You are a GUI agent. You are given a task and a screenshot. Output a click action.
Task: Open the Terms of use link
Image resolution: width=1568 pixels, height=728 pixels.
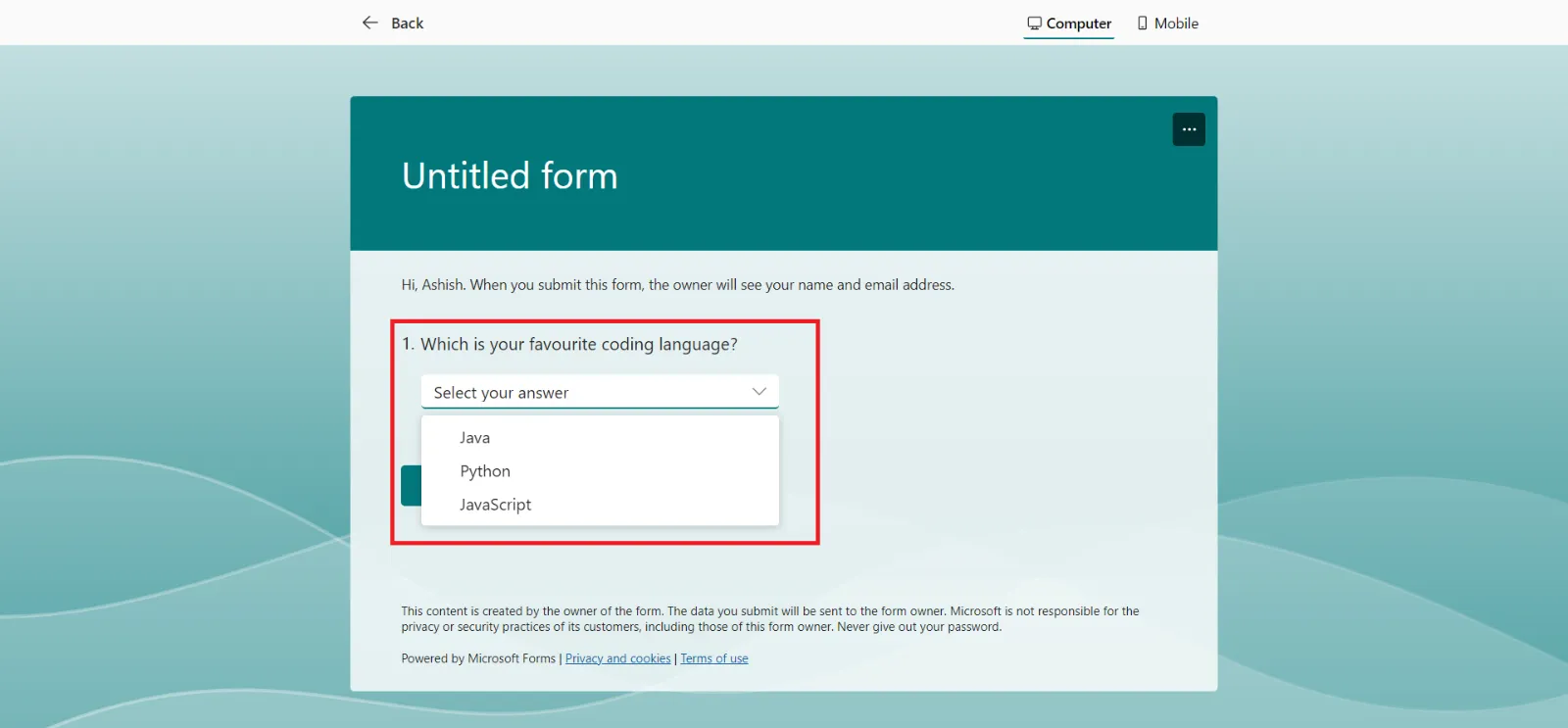[712, 657]
